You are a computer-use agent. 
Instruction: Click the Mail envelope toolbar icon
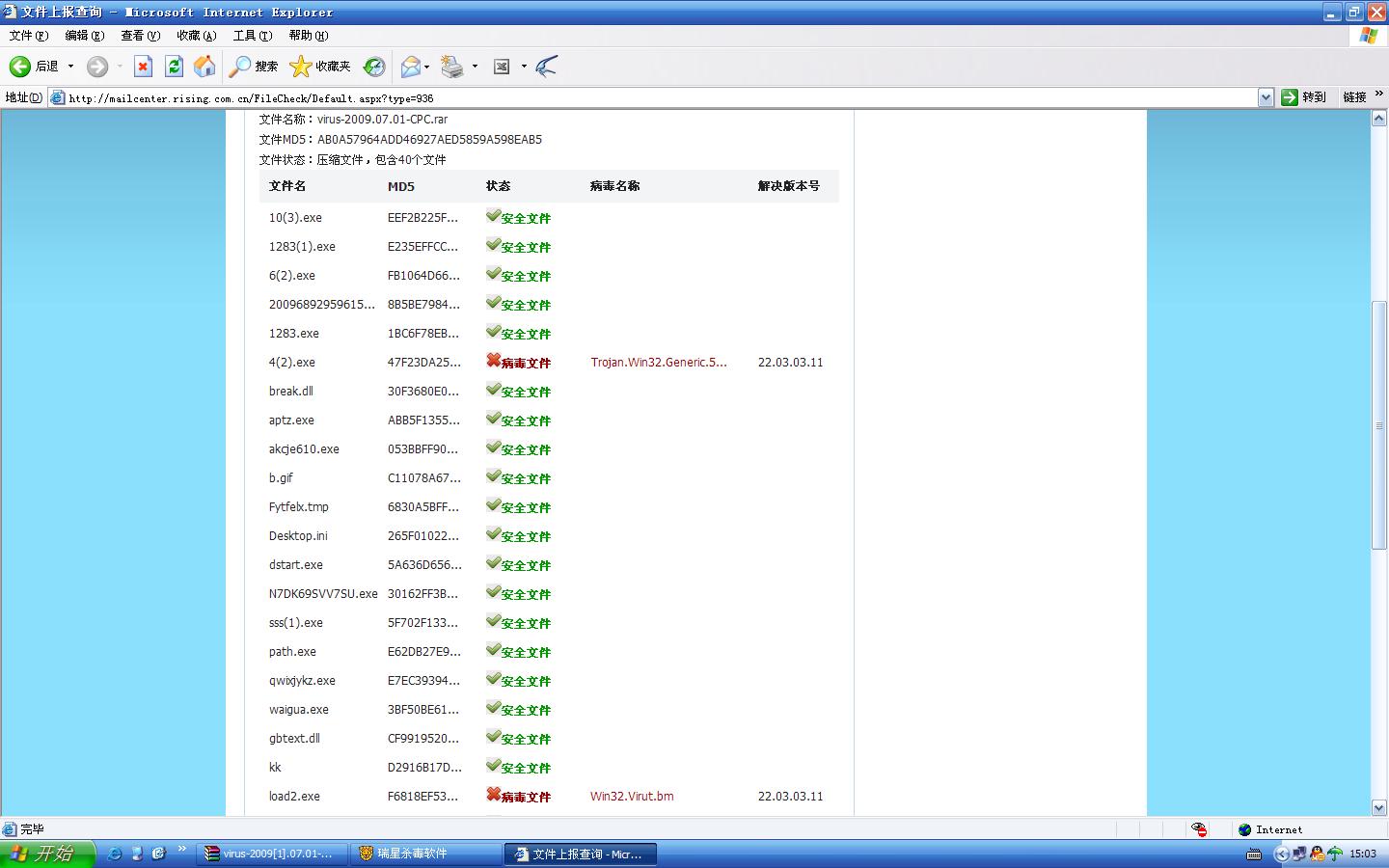(x=411, y=67)
